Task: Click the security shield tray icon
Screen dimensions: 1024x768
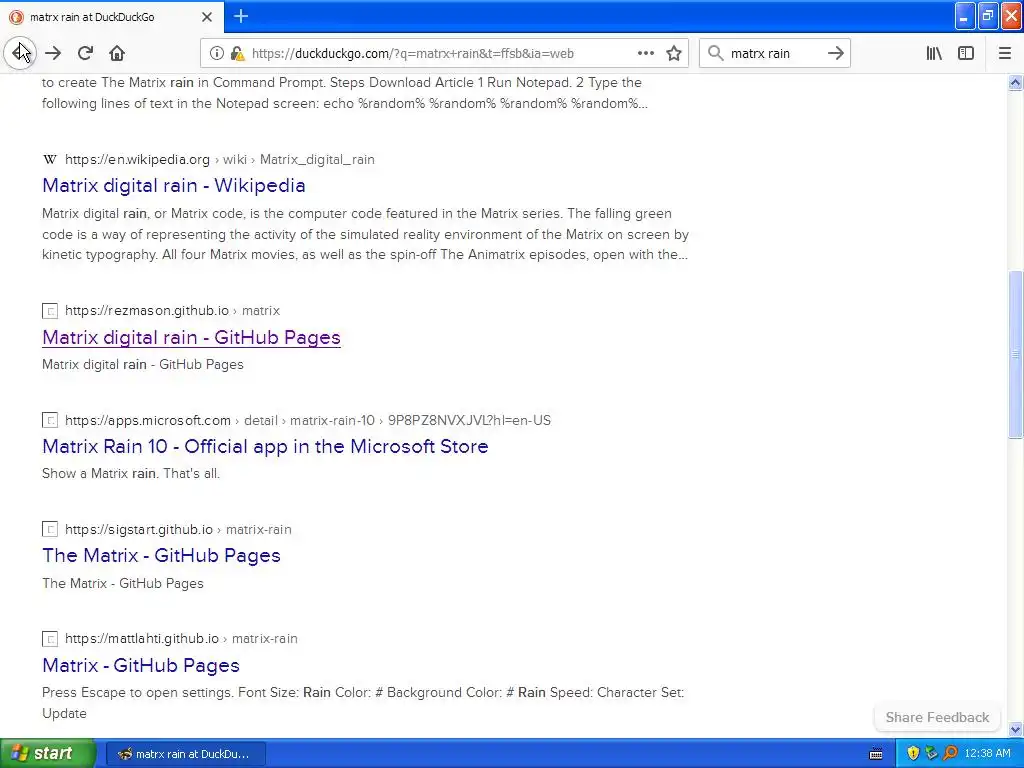Action: [x=913, y=754]
